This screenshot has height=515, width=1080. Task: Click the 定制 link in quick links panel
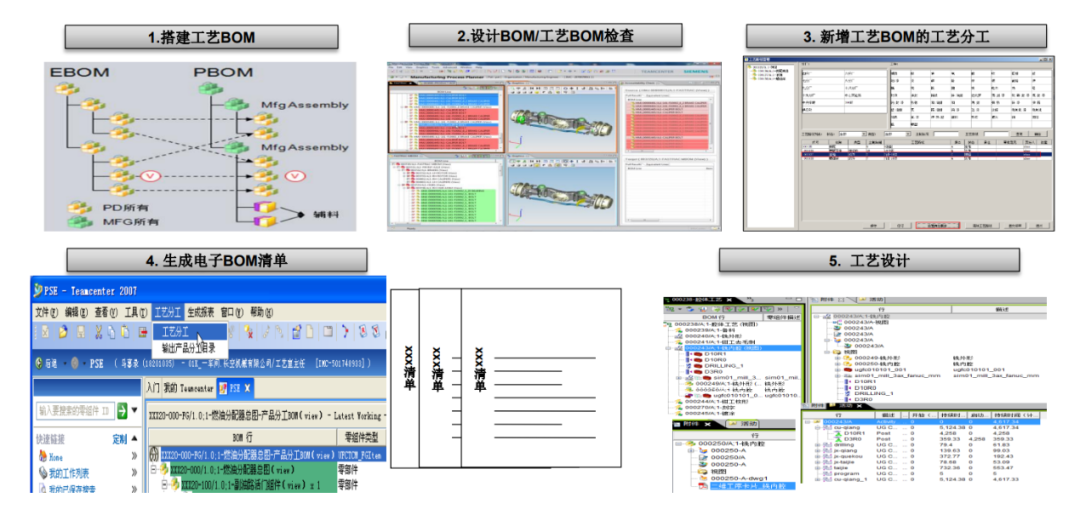pos(119,439)
